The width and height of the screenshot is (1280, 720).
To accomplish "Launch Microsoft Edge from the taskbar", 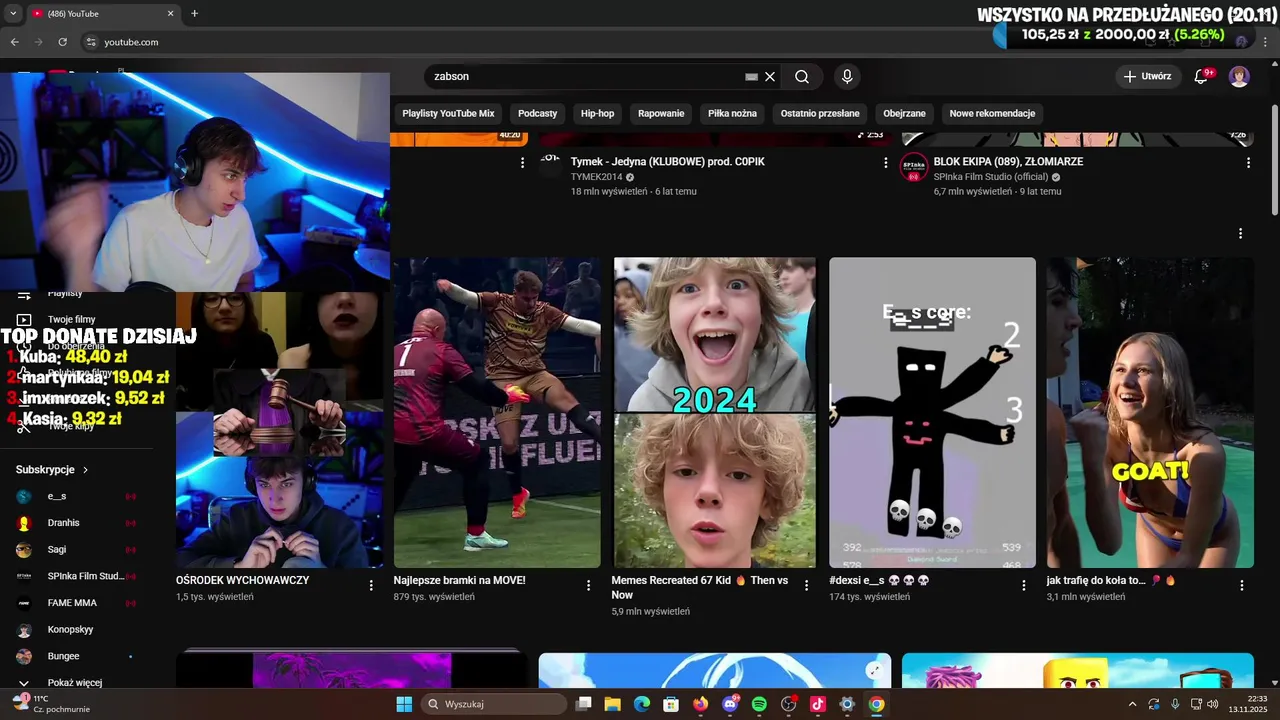I will point(642,704).
